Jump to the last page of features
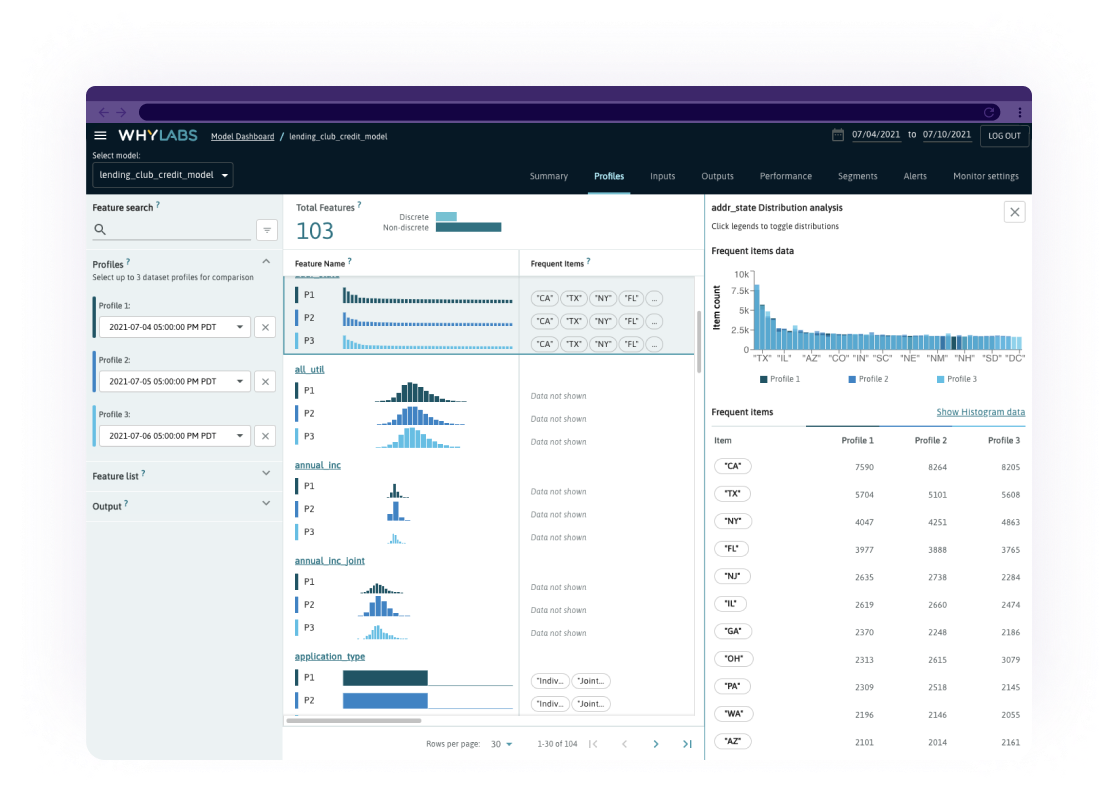Screen dimensions: 1119x792 click(687, 744)
